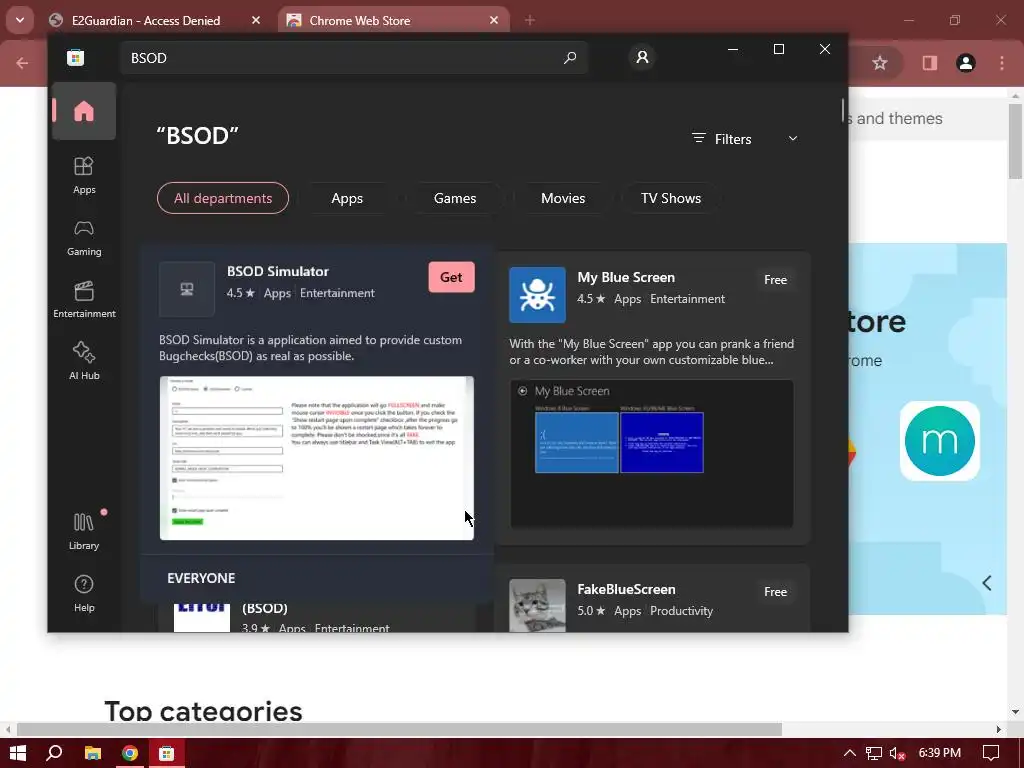Open the Windows Start menu
1024x768 pixels.
tap(18, 753)
